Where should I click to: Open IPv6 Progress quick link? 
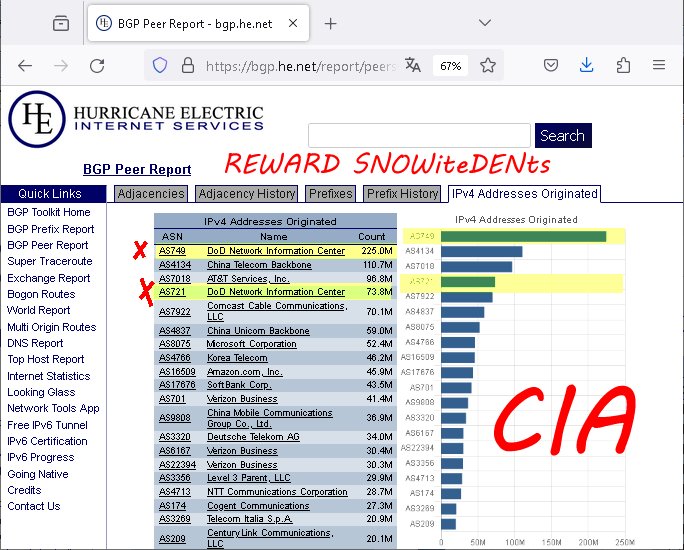pos(41,458)
